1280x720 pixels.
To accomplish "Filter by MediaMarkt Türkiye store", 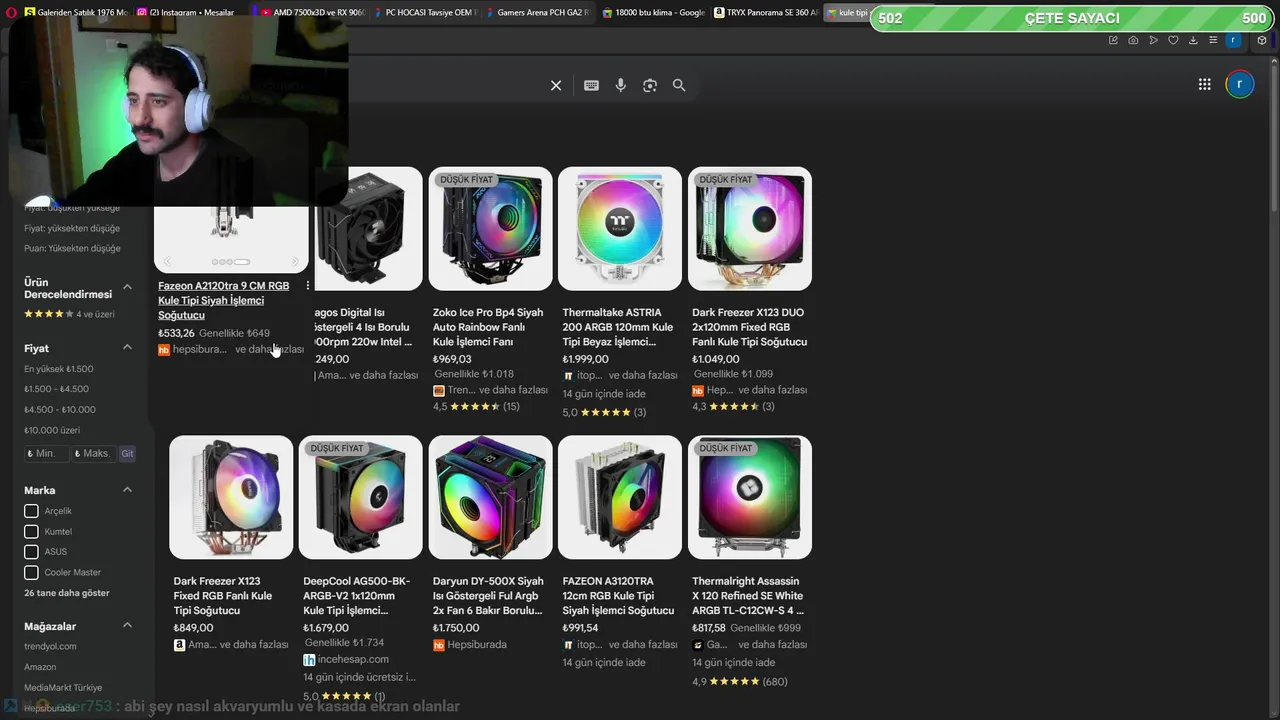I will click(x=63, y=688).
